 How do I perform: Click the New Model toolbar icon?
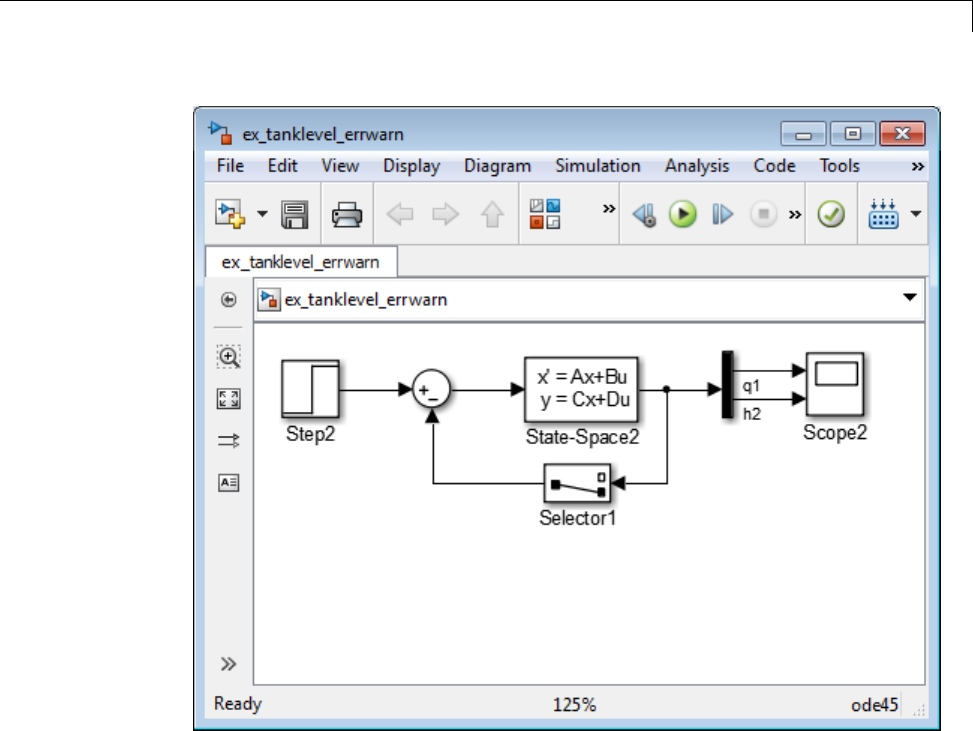coord(229,214)
